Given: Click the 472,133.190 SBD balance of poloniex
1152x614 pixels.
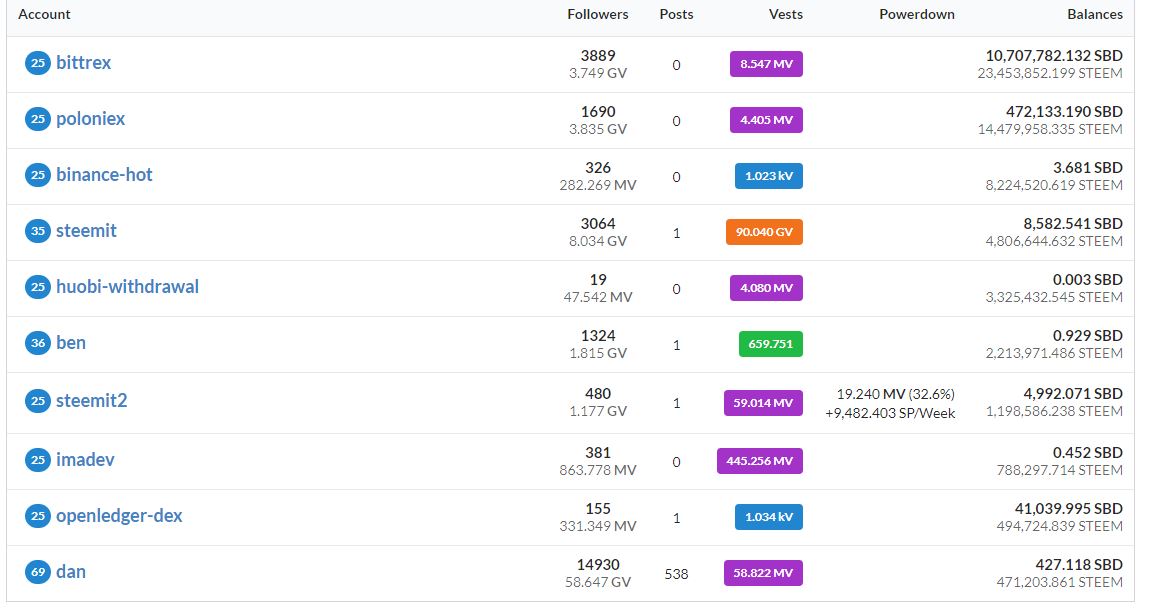Looking at the screenshot, I should (x=1064, y=111).
